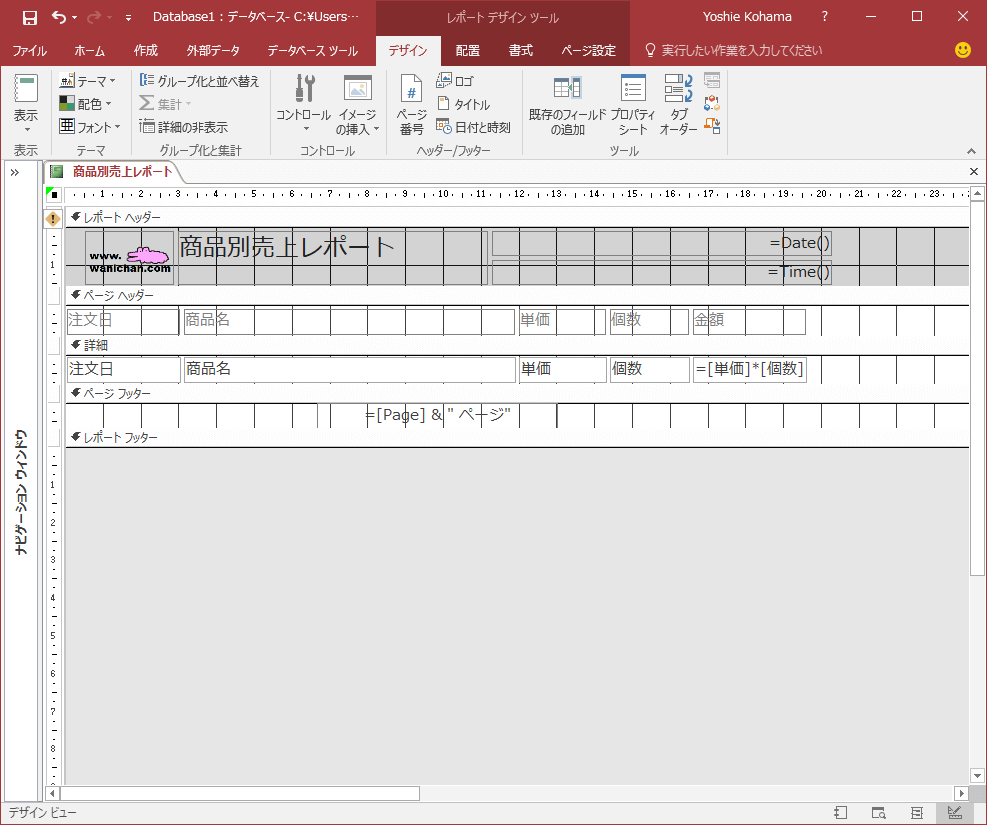Open the コントロール gallery

point(304,104)
